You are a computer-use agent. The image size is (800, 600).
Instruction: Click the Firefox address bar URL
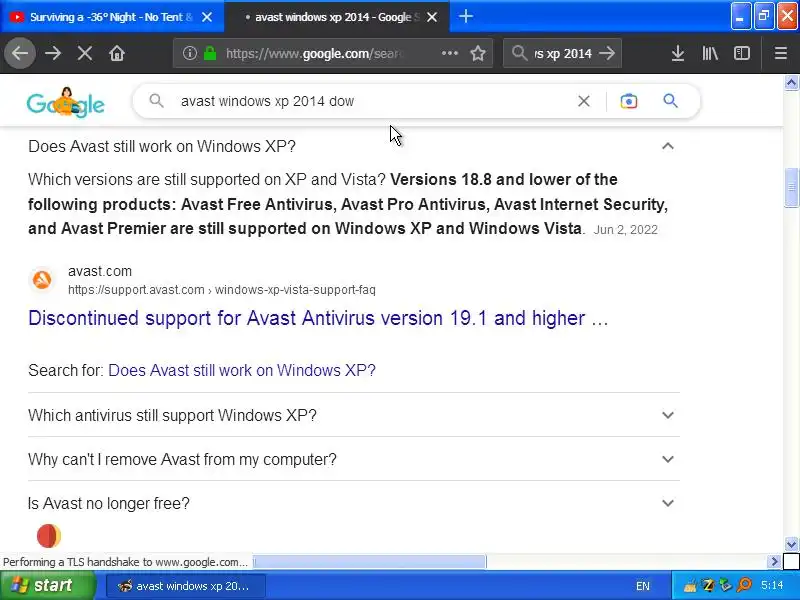[314, 53]
